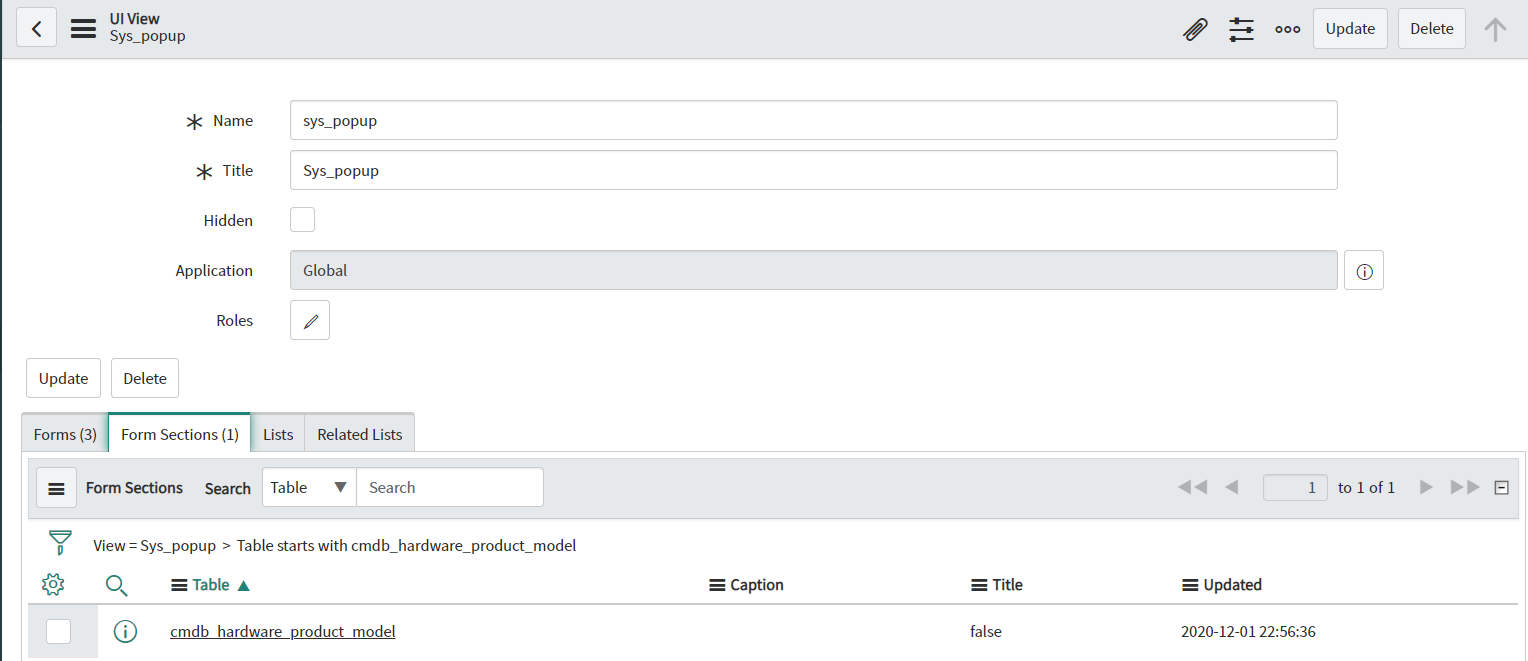Viewport: 1528px width, 661px height.
Task: Open the cmdb_hardware_product_model link
Action: coord(283,631)
